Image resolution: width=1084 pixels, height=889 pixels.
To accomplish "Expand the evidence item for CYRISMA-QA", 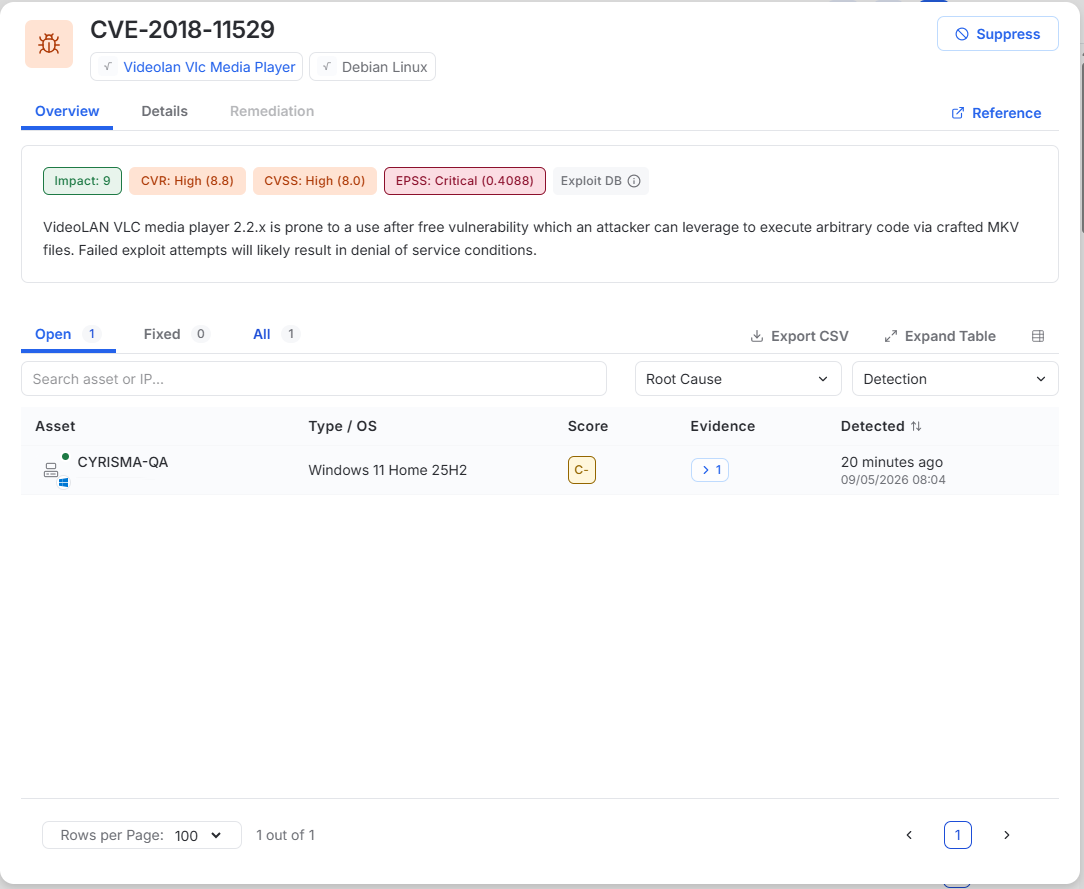I will pyautogui.click(x=709, y=470).
